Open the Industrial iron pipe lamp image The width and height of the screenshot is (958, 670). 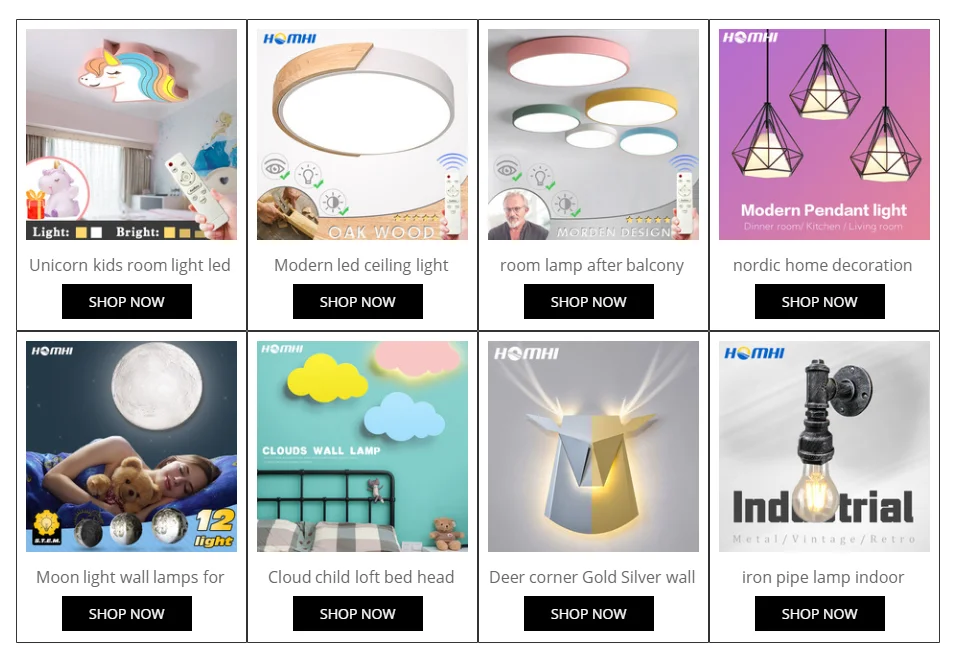tap(824, 446)
